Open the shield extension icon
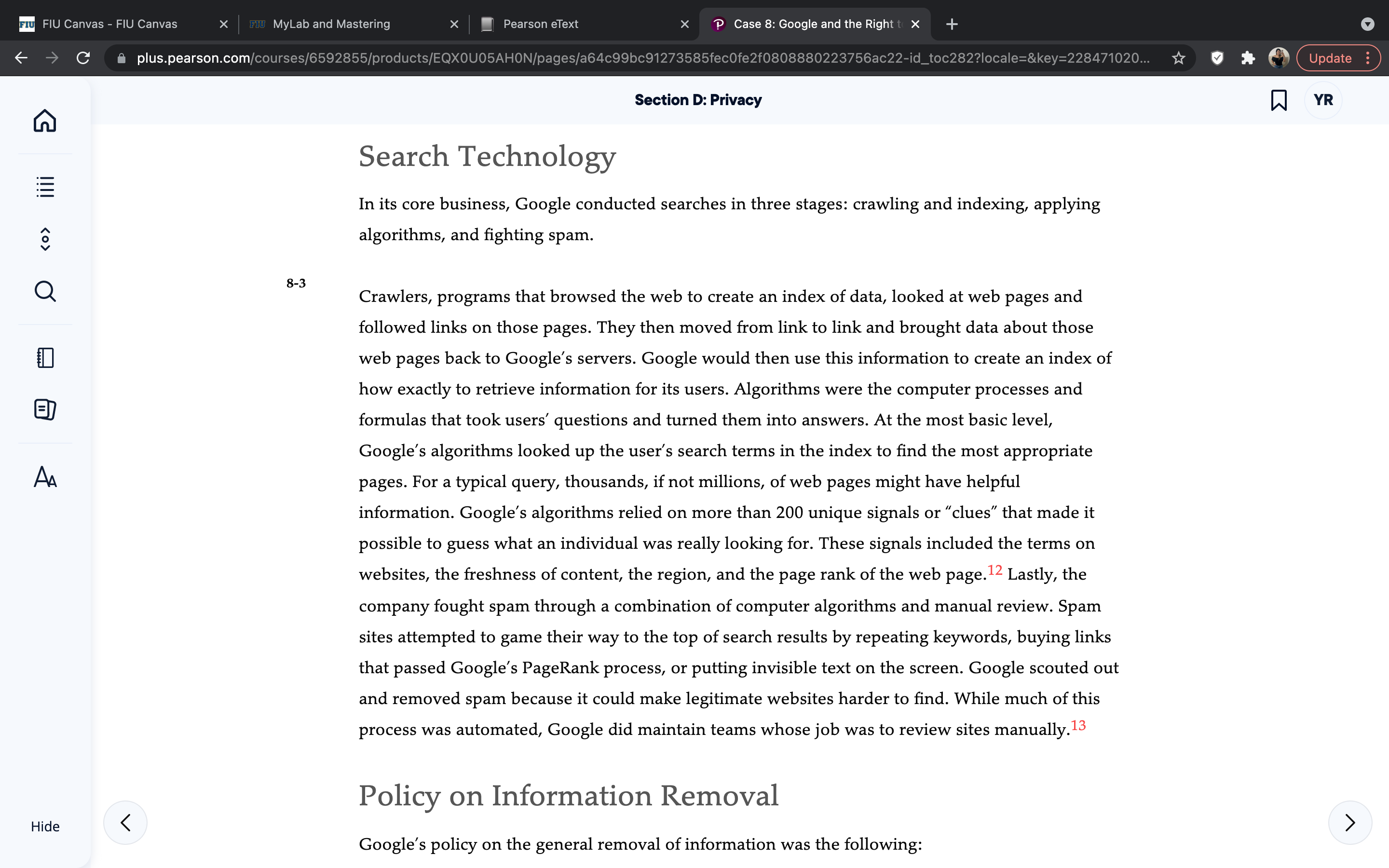 click(x=1217, y=58)
